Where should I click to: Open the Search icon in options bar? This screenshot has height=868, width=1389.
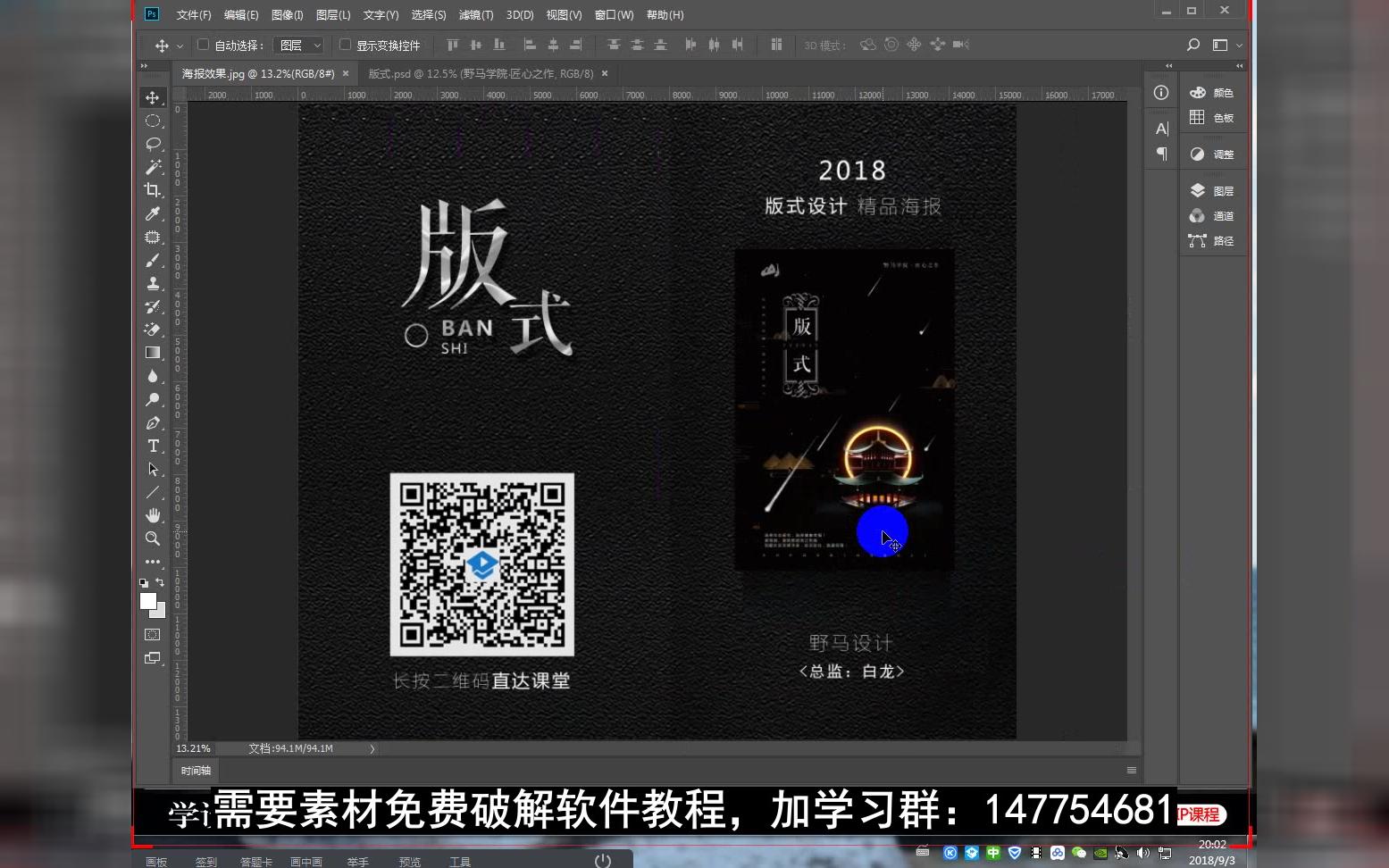click(1192, 45)
